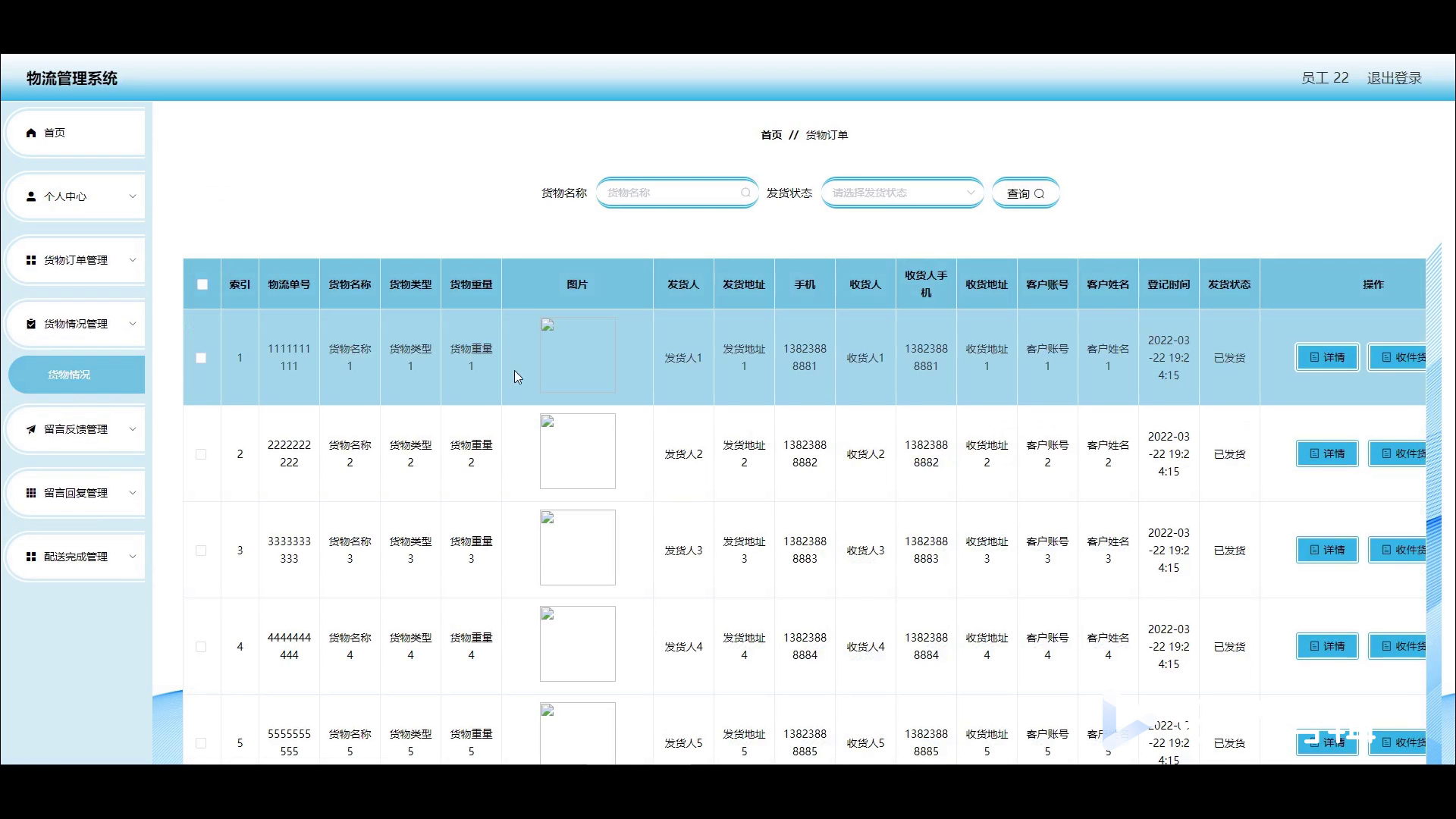Check the checkbox for row 4
The height and width of the screenshot is (819, 1456).
(x=201, y=647)
